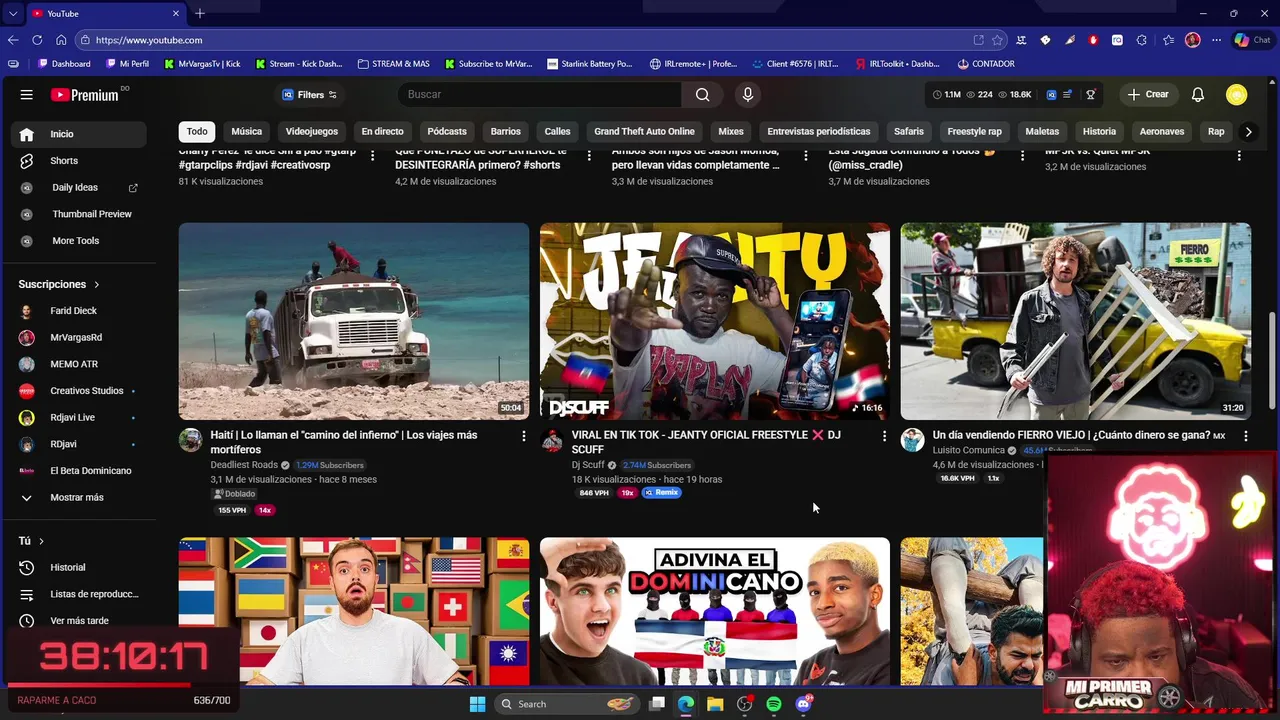Click the search magnifier button

(x=702, y=94)
